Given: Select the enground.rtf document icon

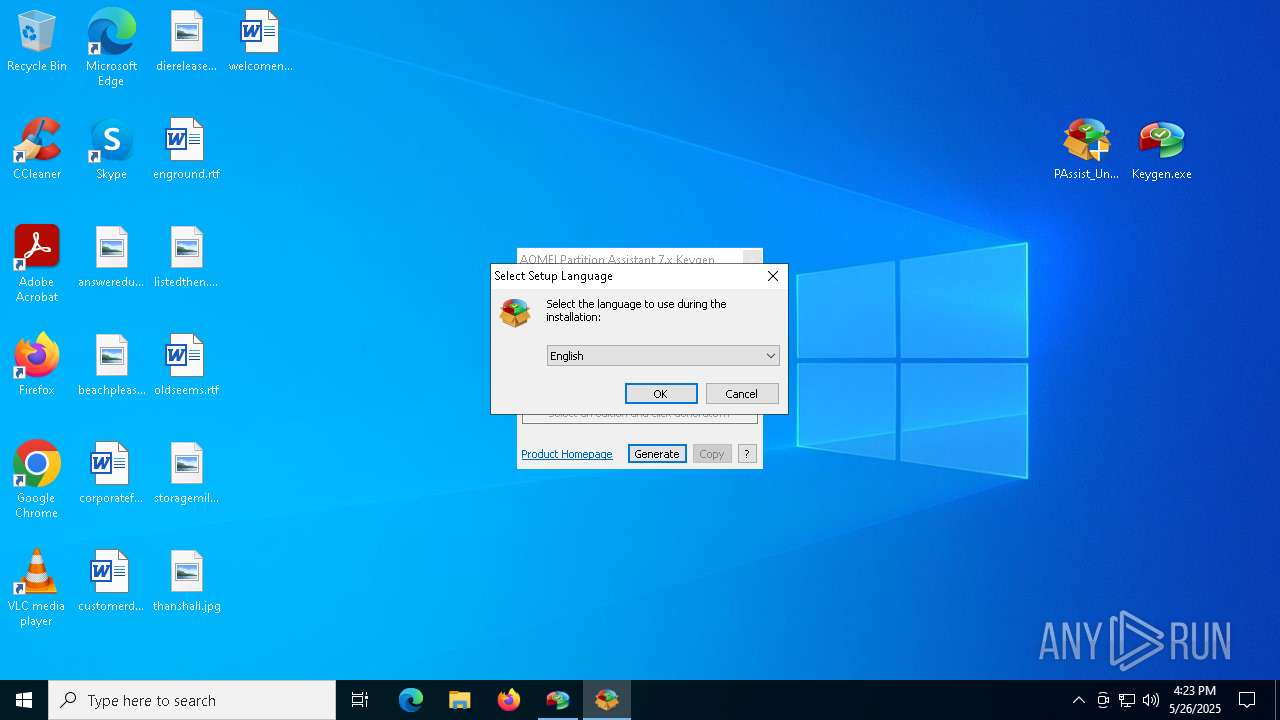Looking at the screenshot, I should [186, 150].
